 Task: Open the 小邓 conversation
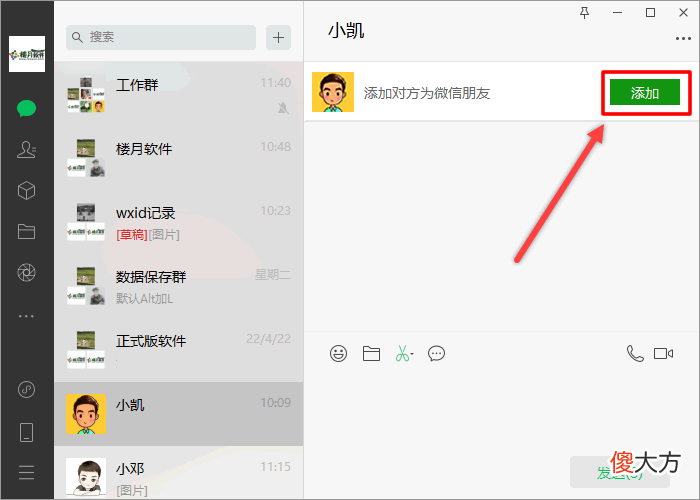tap(179, 473)
